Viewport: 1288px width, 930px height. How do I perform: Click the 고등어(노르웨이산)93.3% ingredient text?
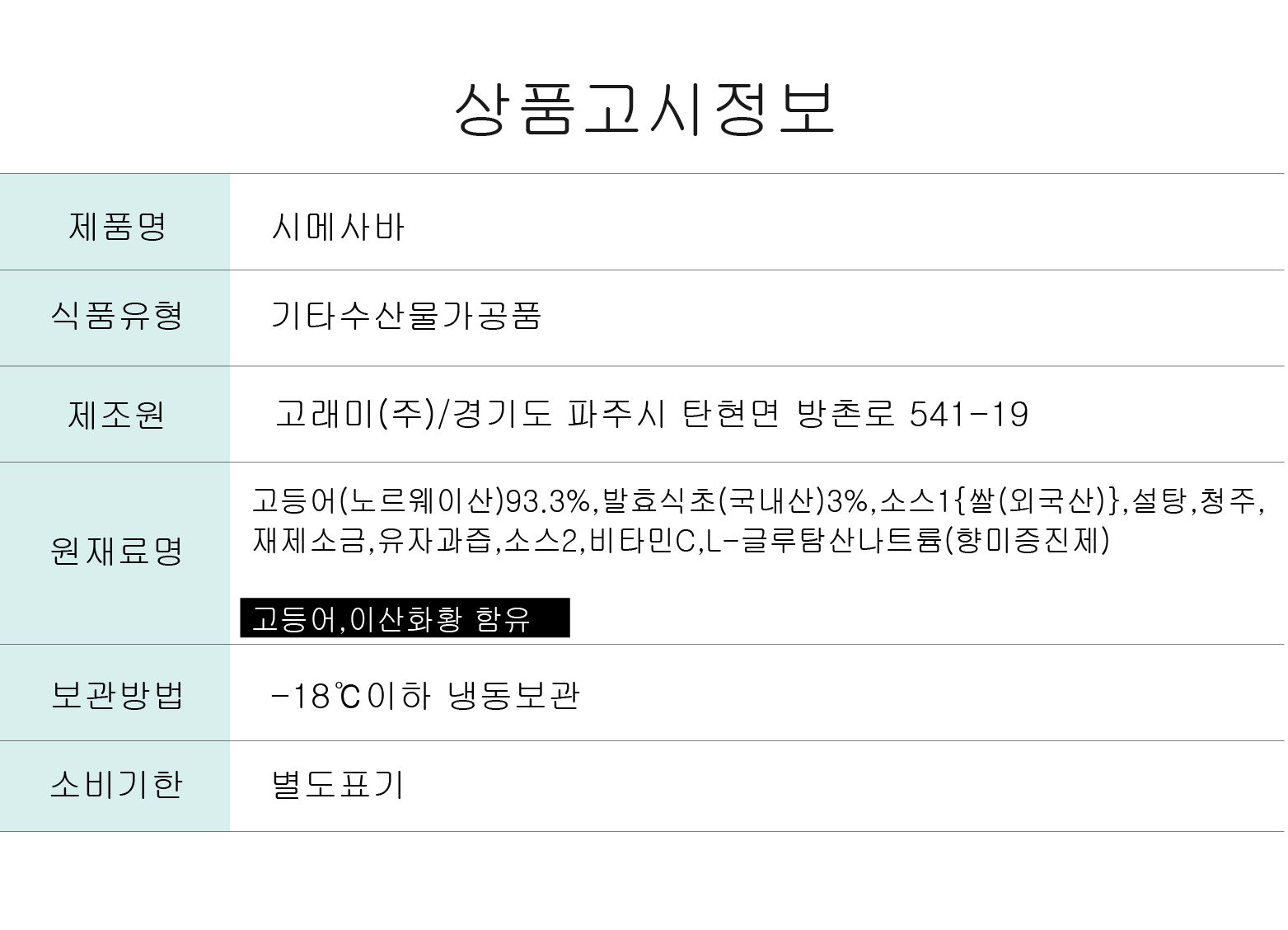[420, 500]
